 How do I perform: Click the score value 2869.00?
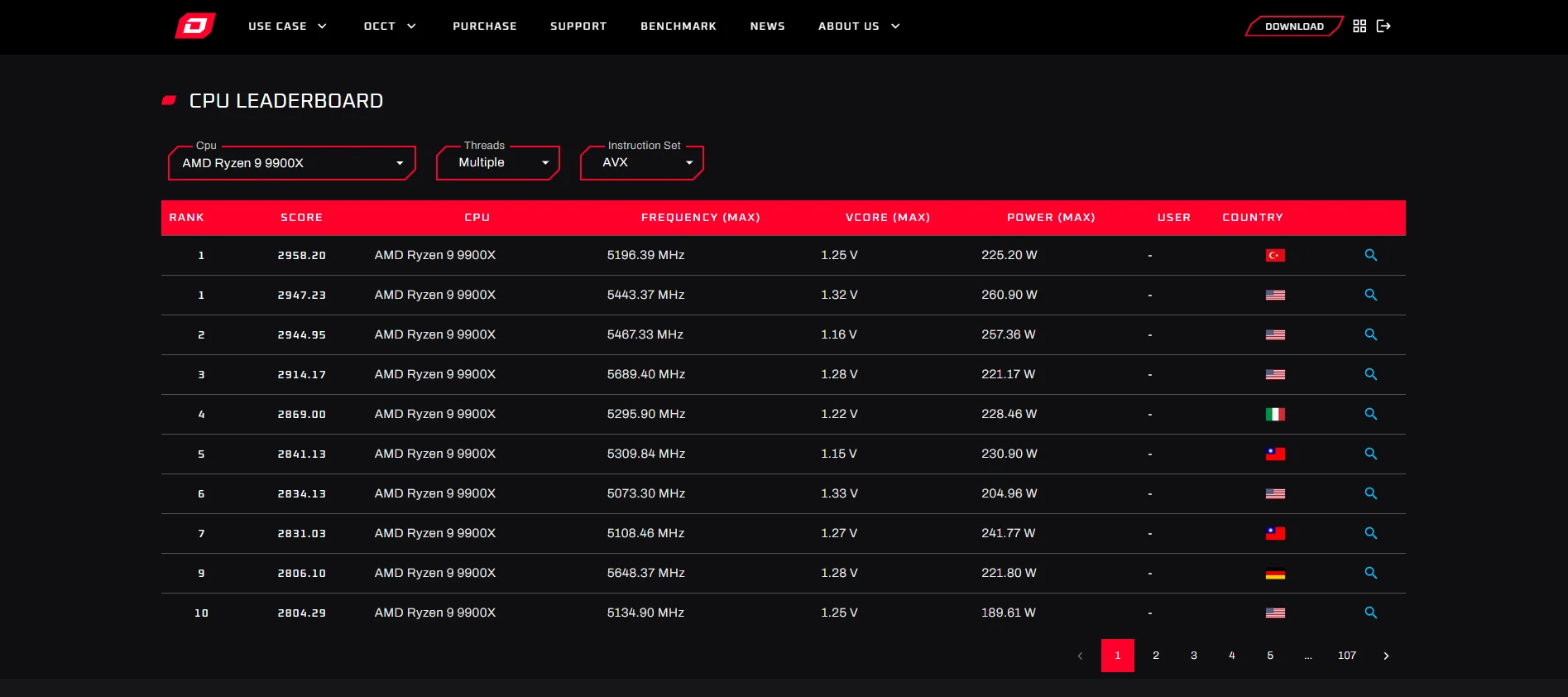click(302, 414)
